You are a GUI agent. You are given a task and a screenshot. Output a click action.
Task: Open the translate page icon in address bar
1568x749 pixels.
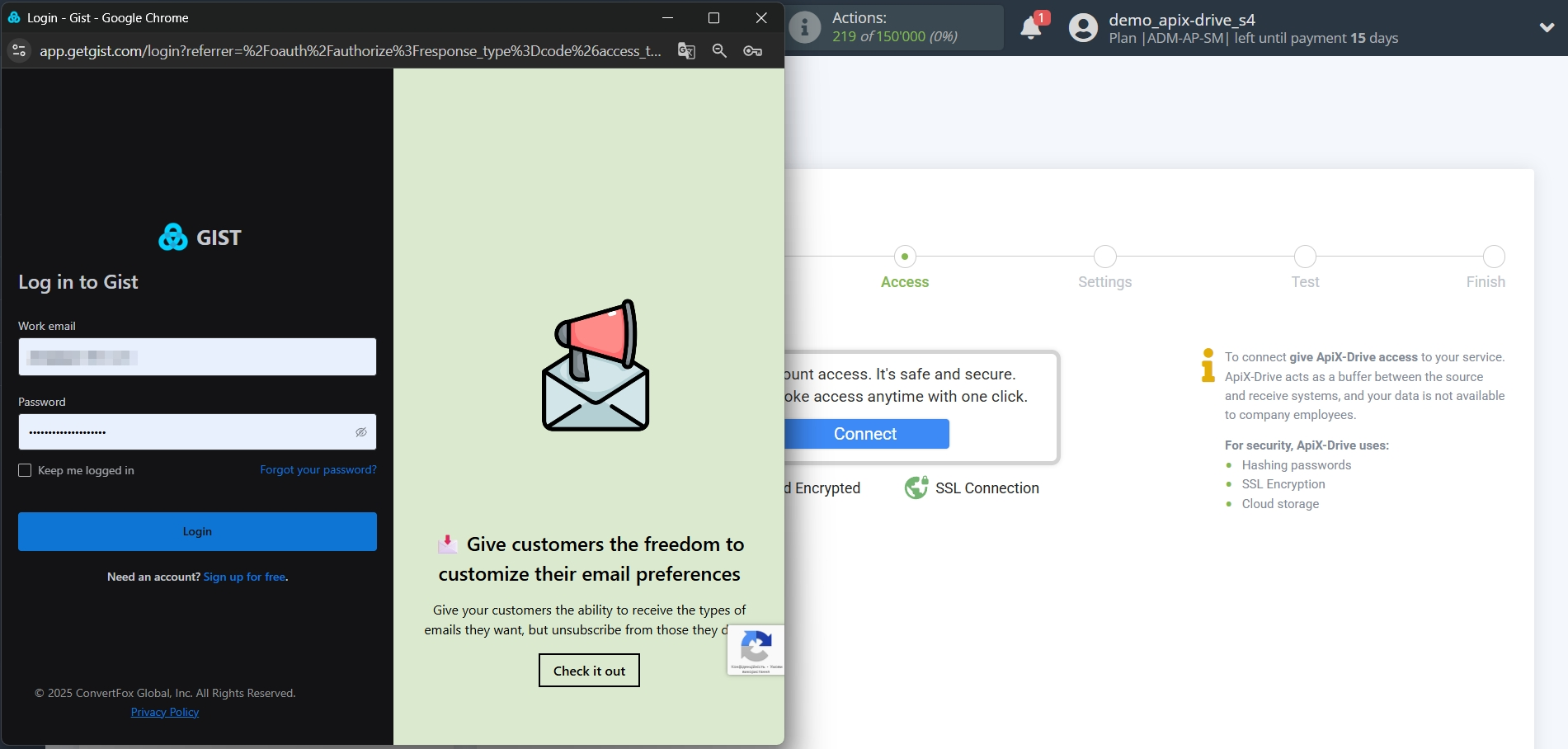[x=685, y=50]
